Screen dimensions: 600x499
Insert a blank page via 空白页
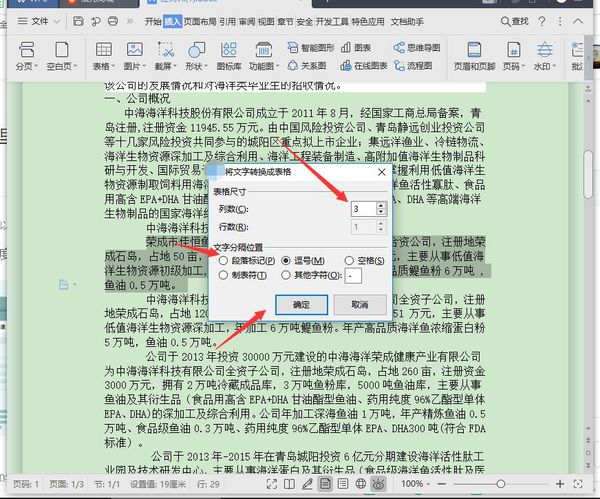pos(62,56)
